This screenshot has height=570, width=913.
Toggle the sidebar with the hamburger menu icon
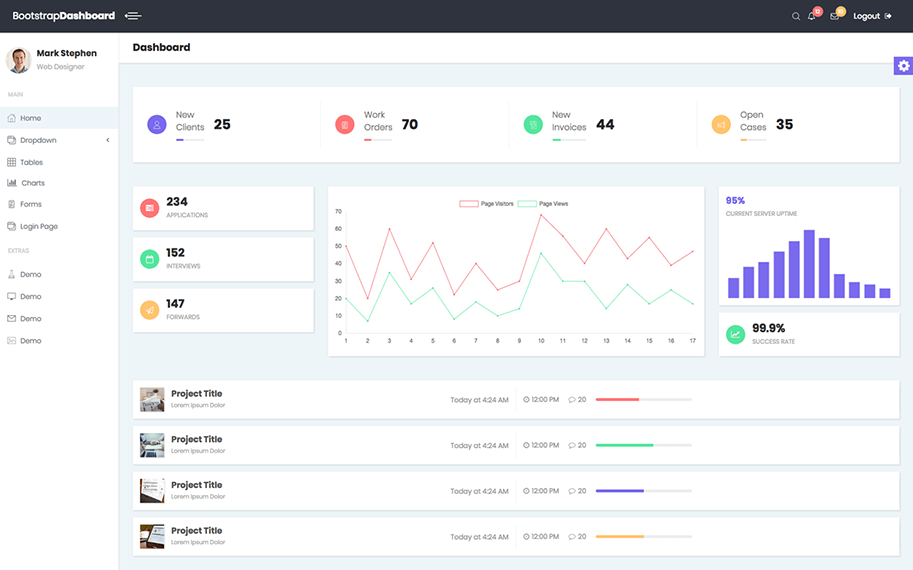coord(133,16)
